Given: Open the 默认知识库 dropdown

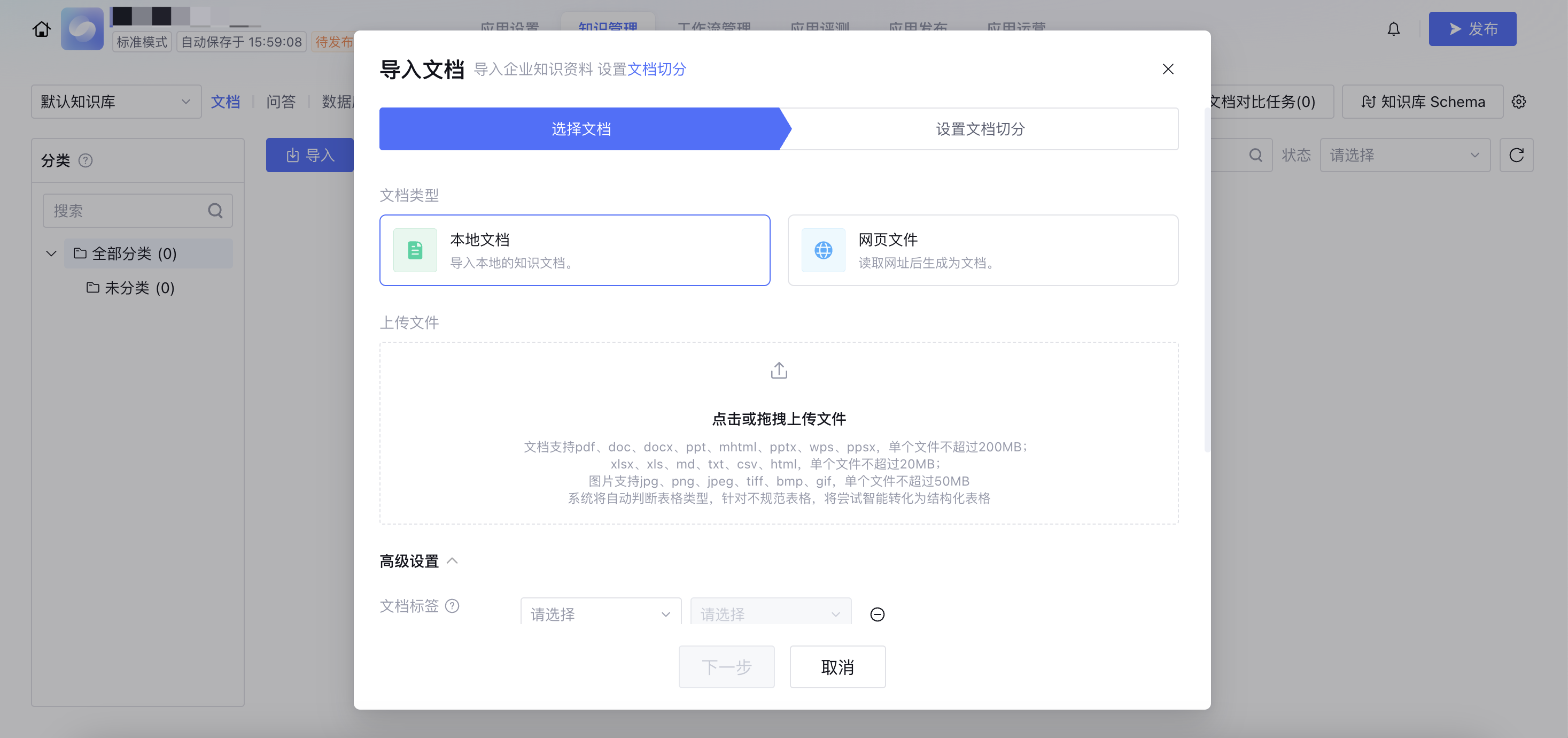Looking at the screenshot, I should click(x=115, y=102).
